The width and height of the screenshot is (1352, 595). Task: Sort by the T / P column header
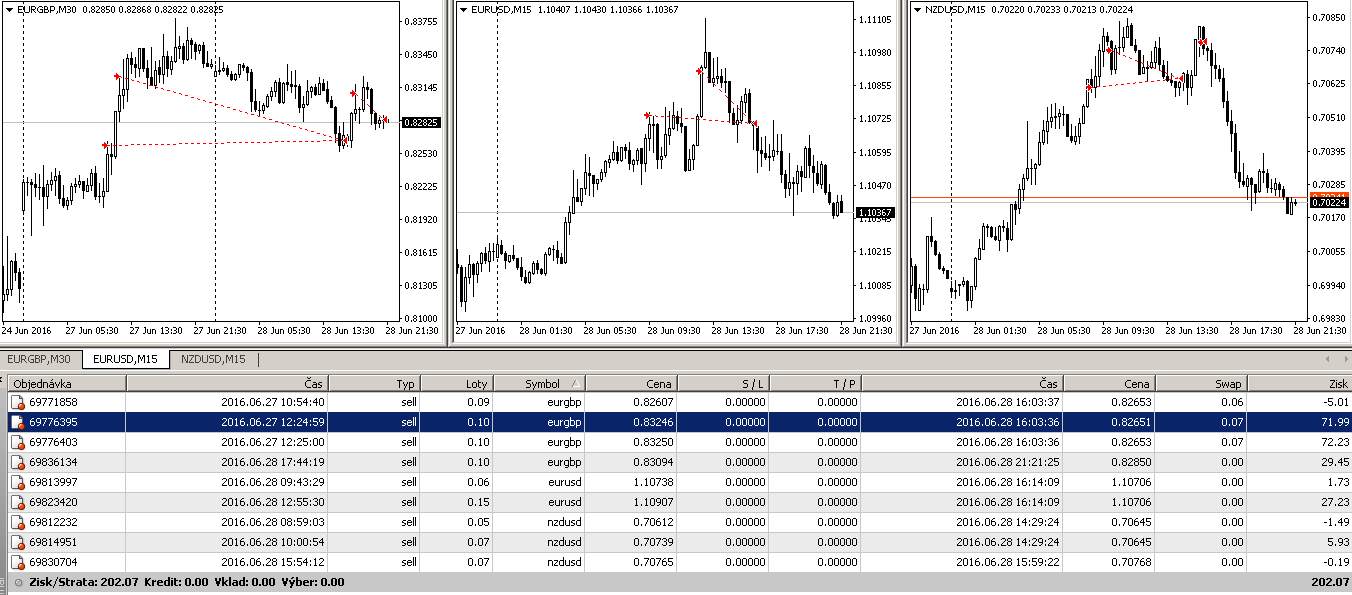(x=815, y=383)
